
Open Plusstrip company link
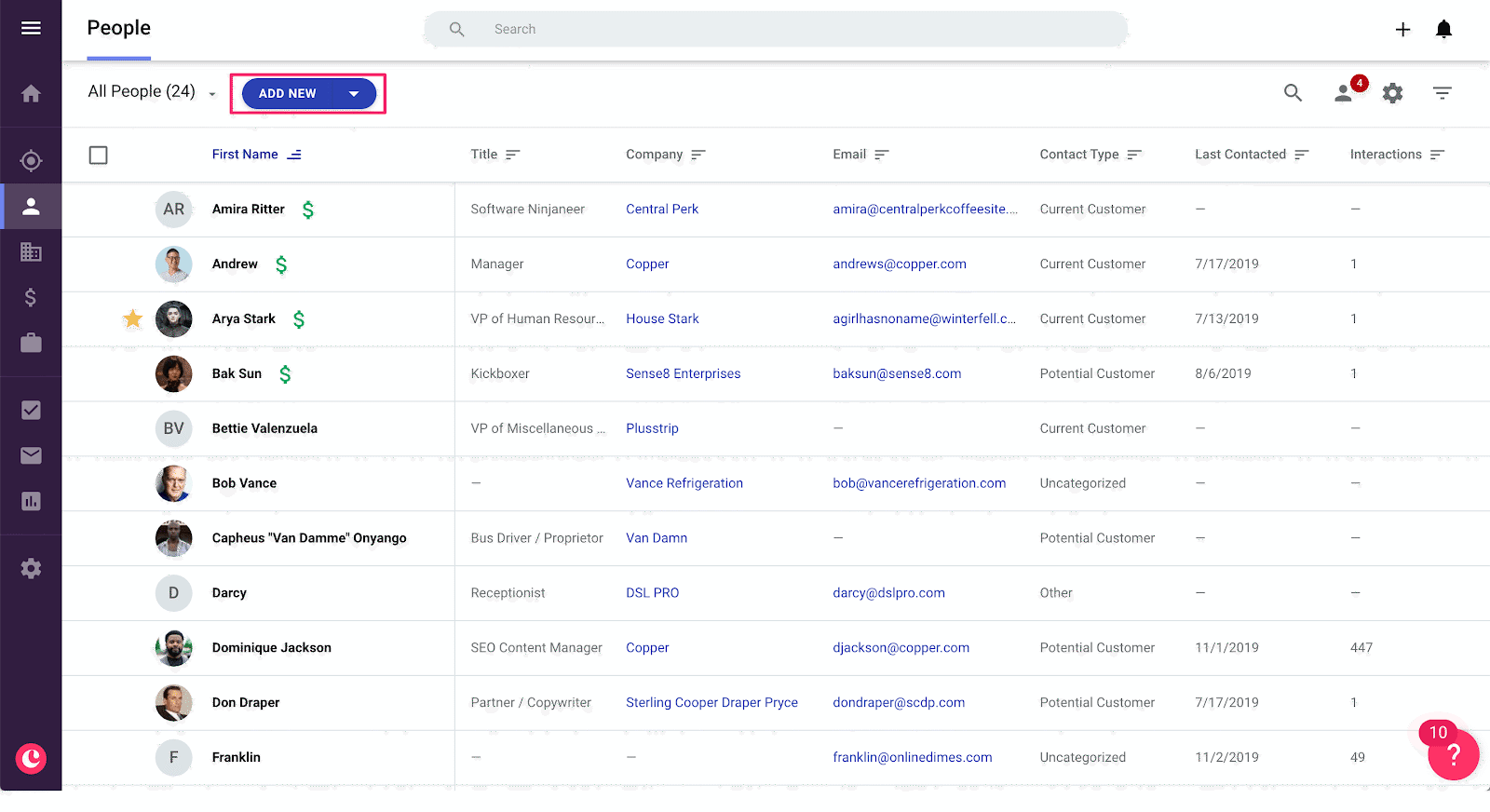coord(652,429)
